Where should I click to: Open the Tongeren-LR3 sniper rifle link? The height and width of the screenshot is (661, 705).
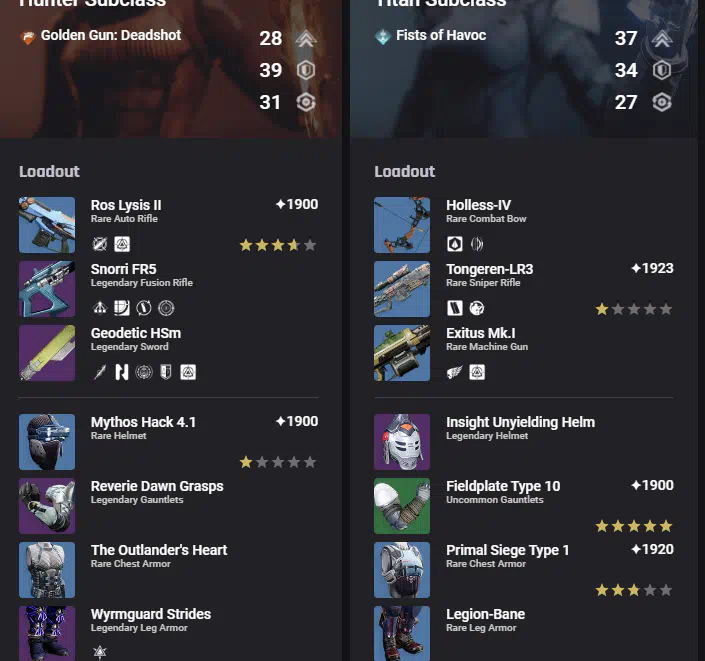pyautogui.click(x=490, y=269)
